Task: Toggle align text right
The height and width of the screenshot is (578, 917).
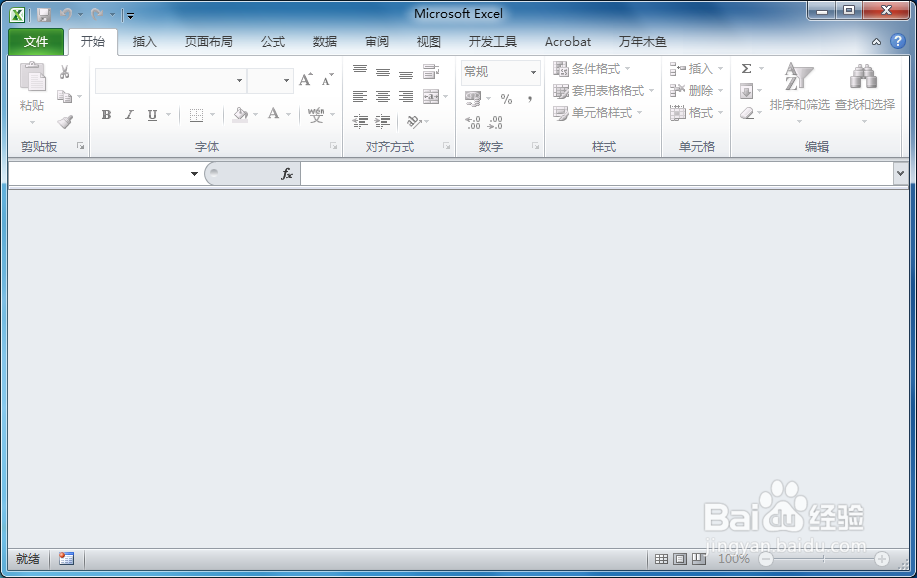Action: 405,97
